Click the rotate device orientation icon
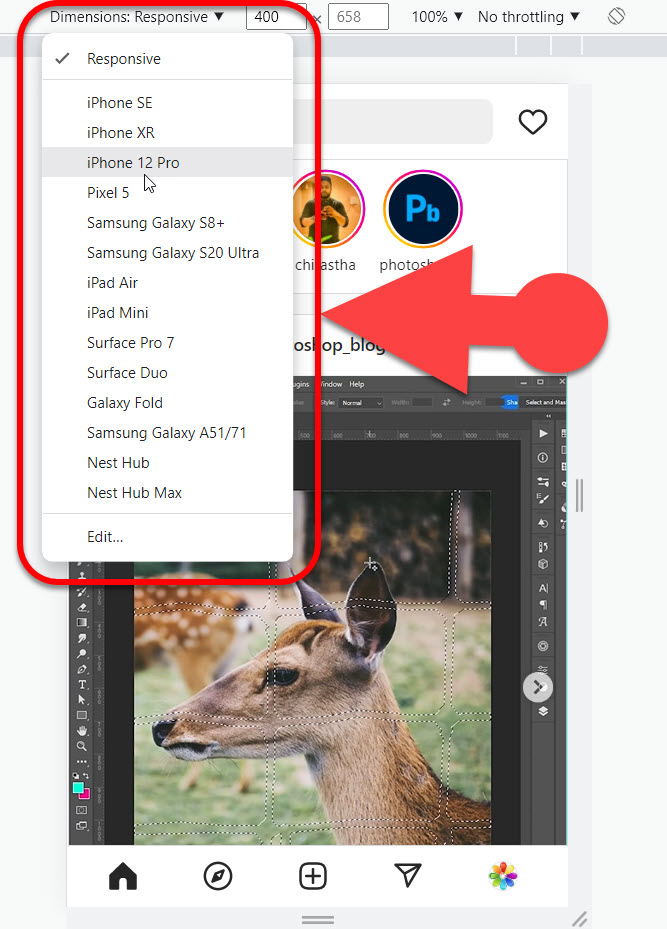This screenshot has height=929, width=667. pos(616,16)
